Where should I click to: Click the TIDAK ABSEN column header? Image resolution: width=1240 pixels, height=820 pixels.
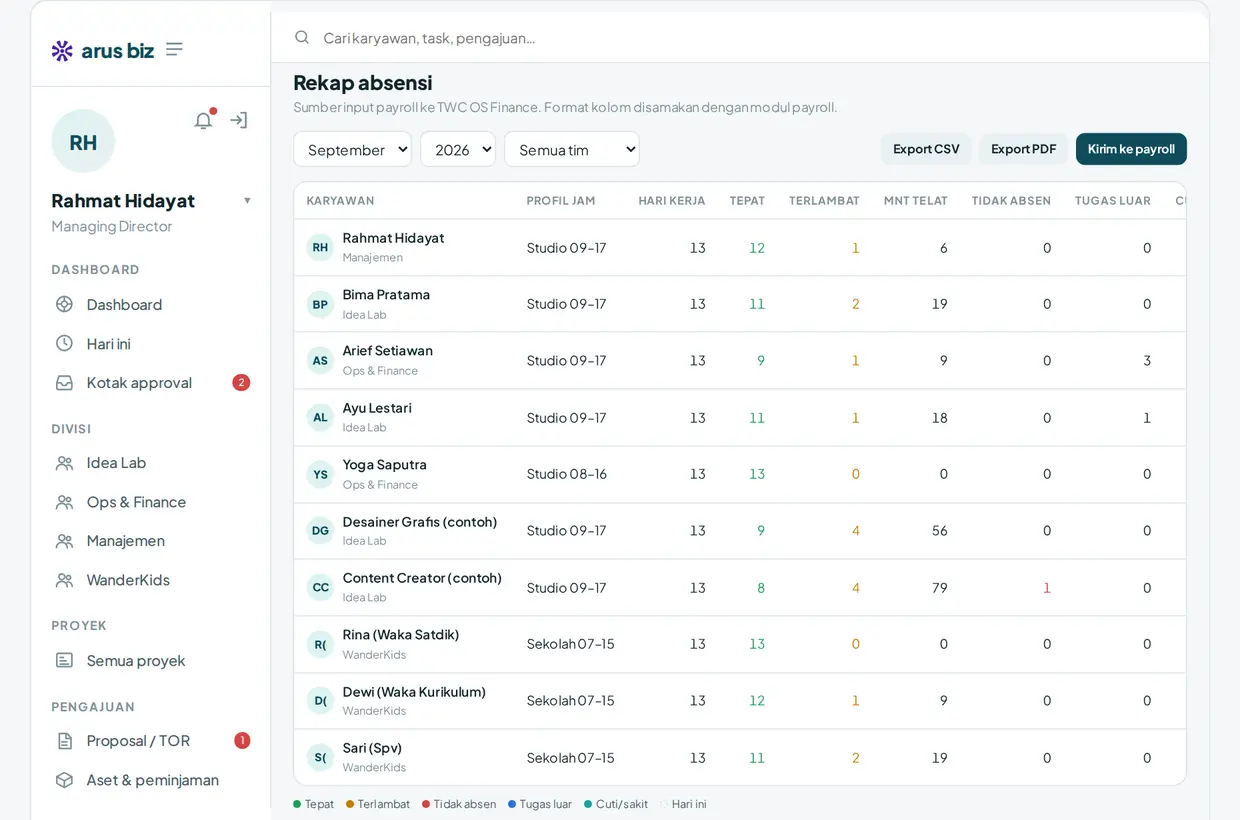[1011, 201]
